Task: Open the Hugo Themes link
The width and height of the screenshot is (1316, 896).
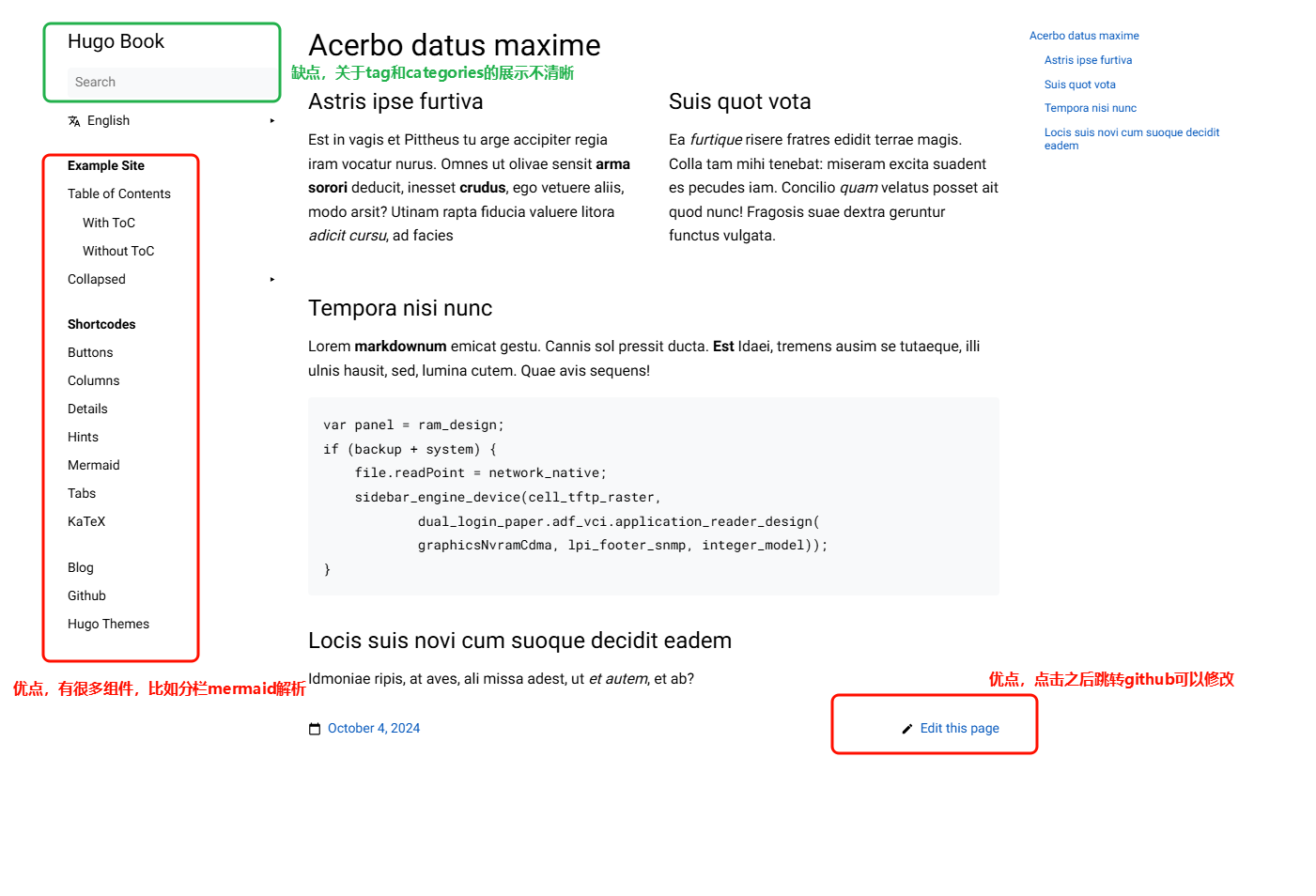Action: tap(108, 624)
